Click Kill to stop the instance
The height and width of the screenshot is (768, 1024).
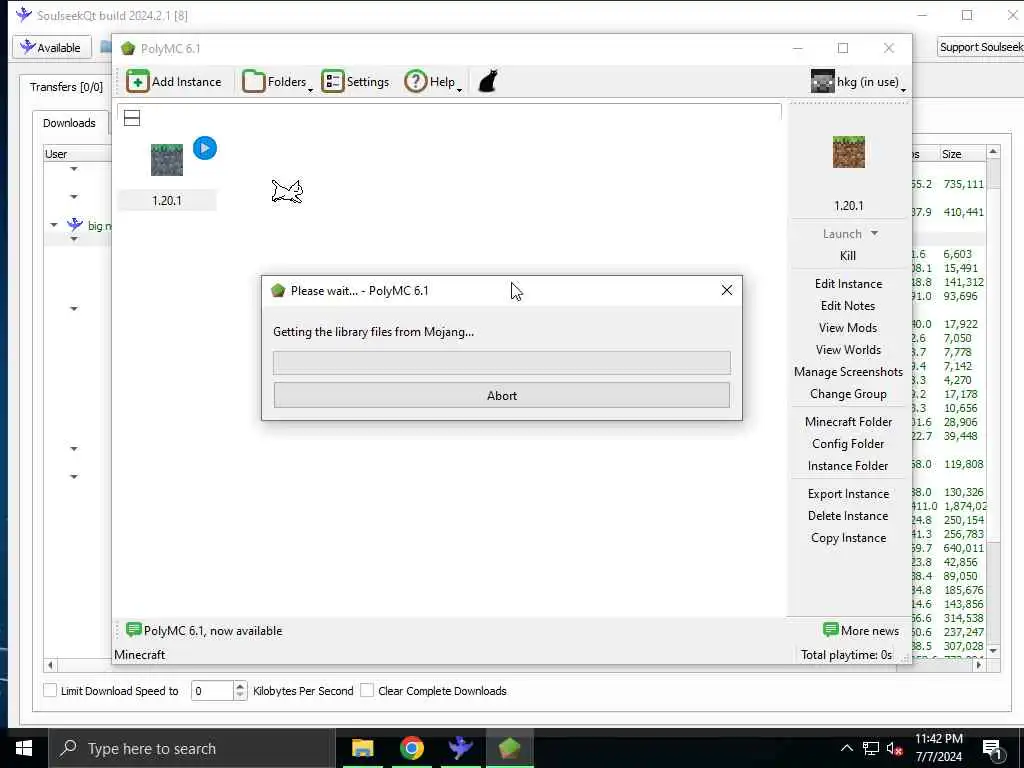[x=848, y=256]
